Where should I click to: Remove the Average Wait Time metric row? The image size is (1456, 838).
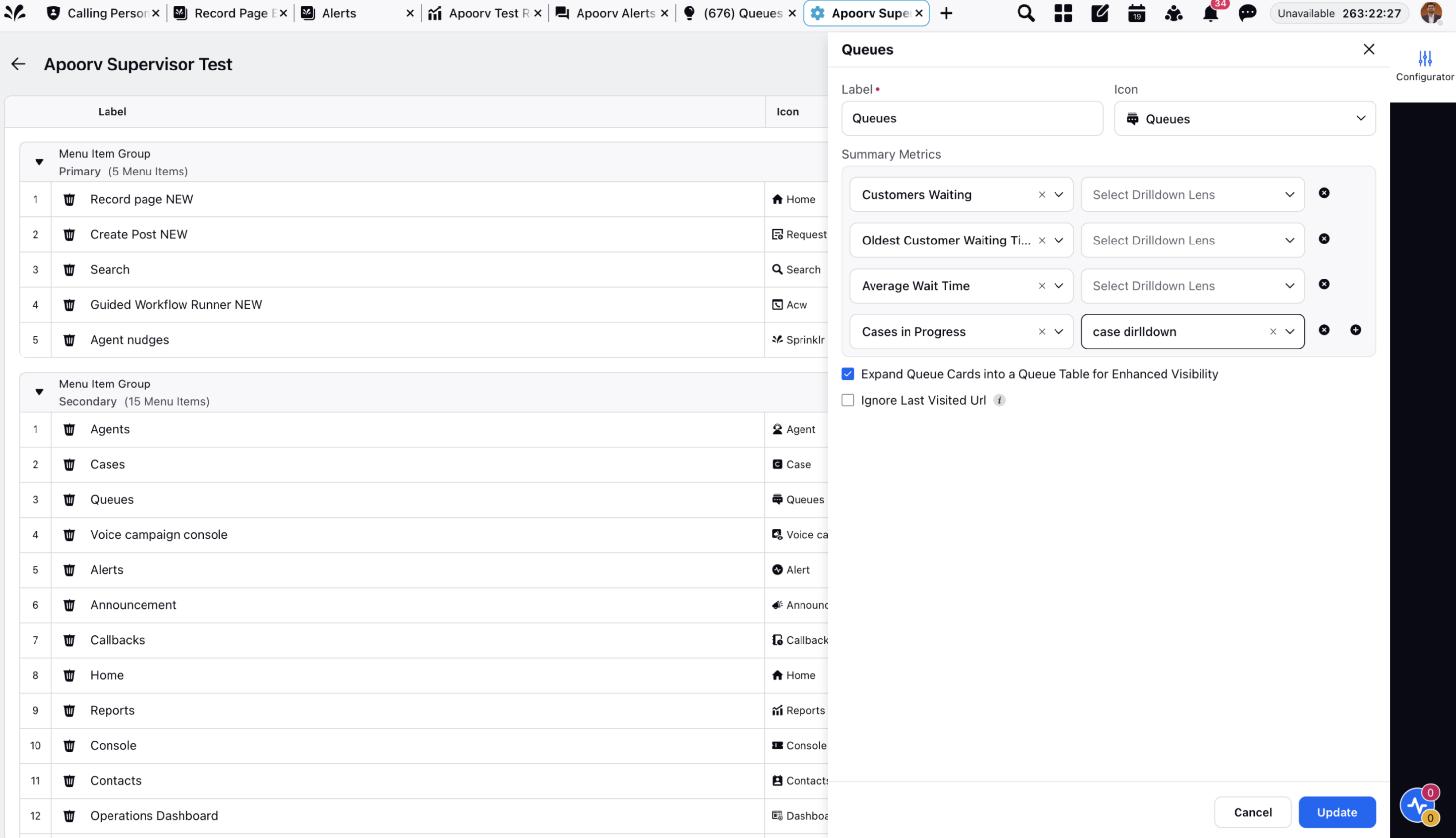pos(1324,284)
